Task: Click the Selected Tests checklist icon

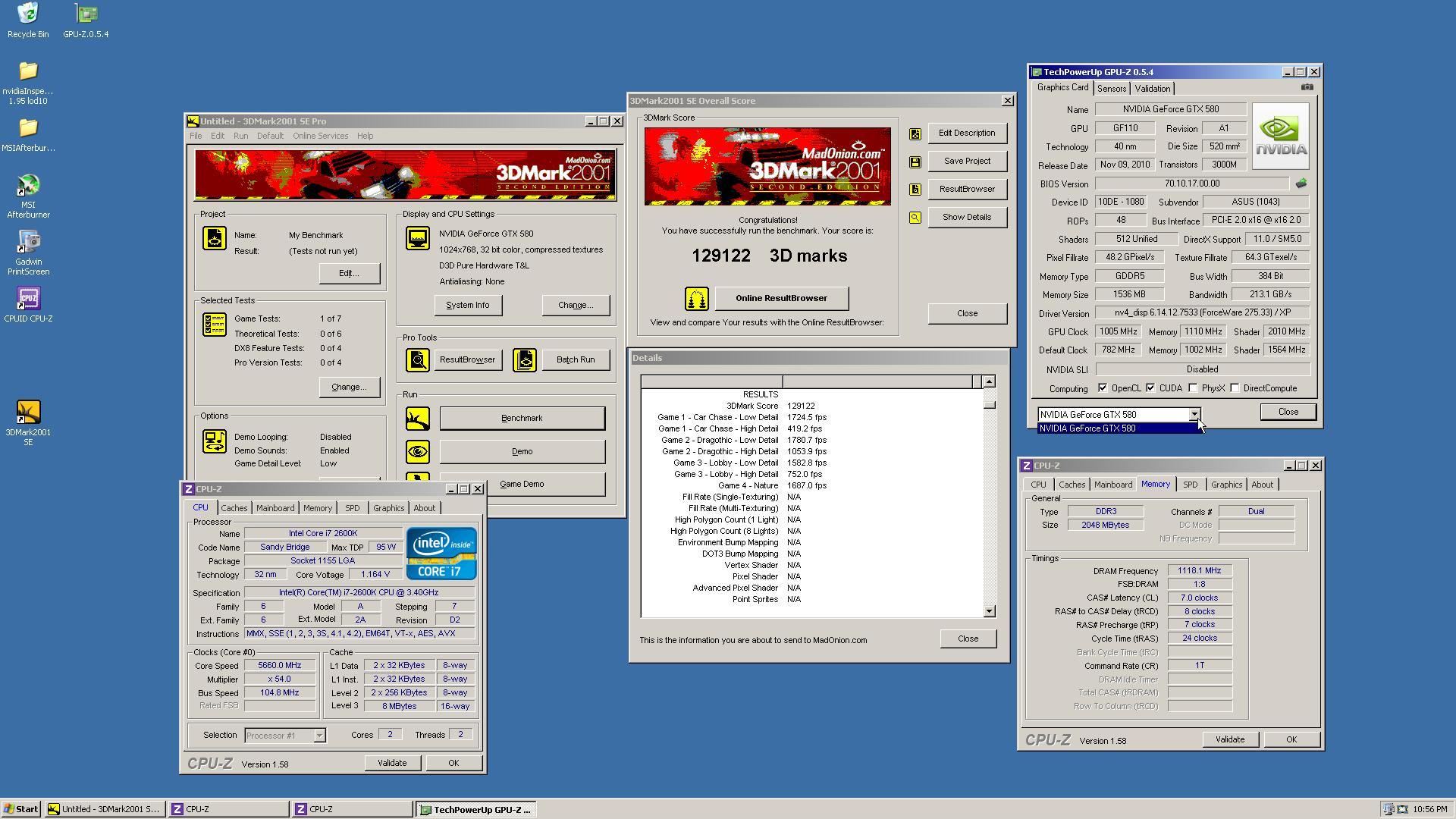Action: coord(214,325)
